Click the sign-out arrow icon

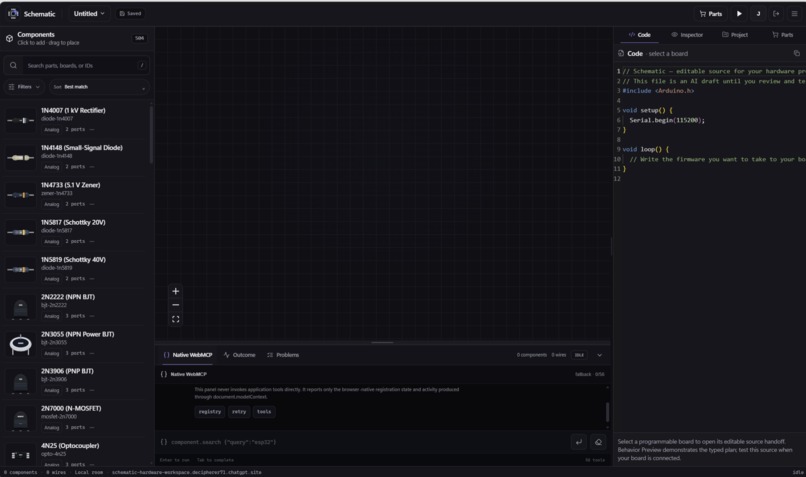pos(776,14)
